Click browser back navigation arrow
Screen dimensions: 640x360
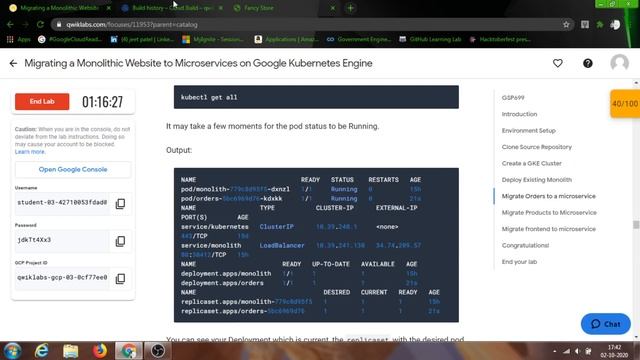[10, 24]
